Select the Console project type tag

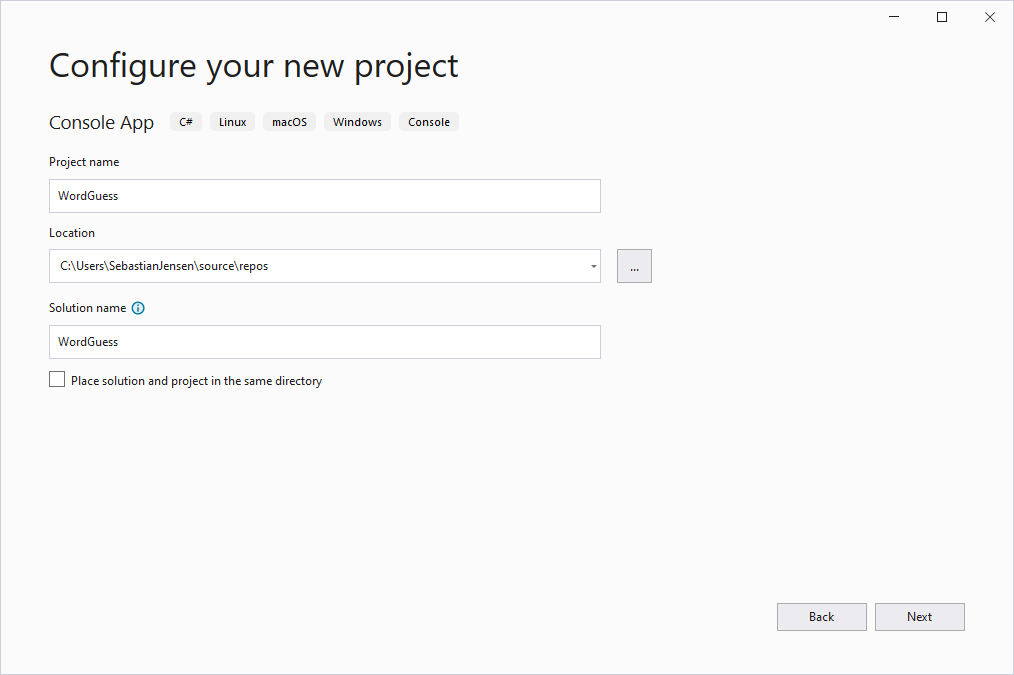[429, 122]
